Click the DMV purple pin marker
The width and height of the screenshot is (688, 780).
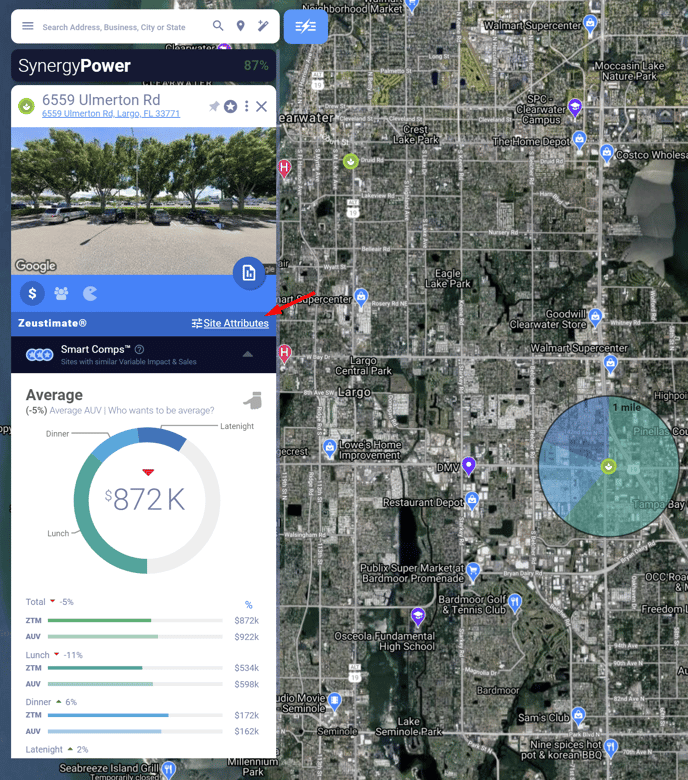pyautogui.click(x=469, y=466)
